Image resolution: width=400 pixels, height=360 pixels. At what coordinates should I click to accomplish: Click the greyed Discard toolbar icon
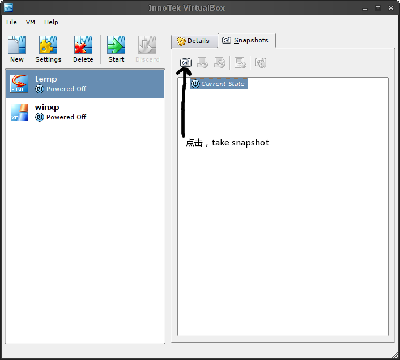[x=147, y=49]
